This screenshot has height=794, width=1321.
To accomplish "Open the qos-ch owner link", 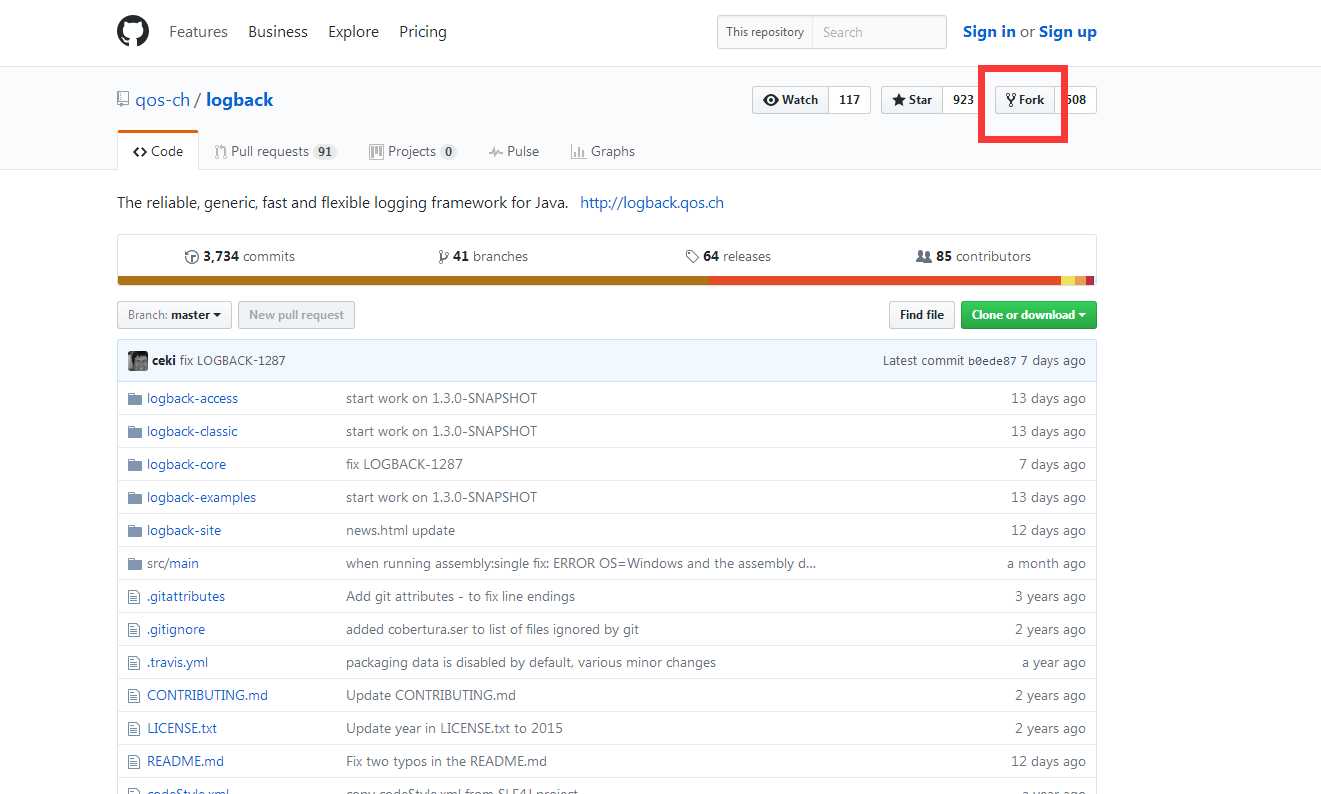I will pyautogui.click(x=162, y=100).
